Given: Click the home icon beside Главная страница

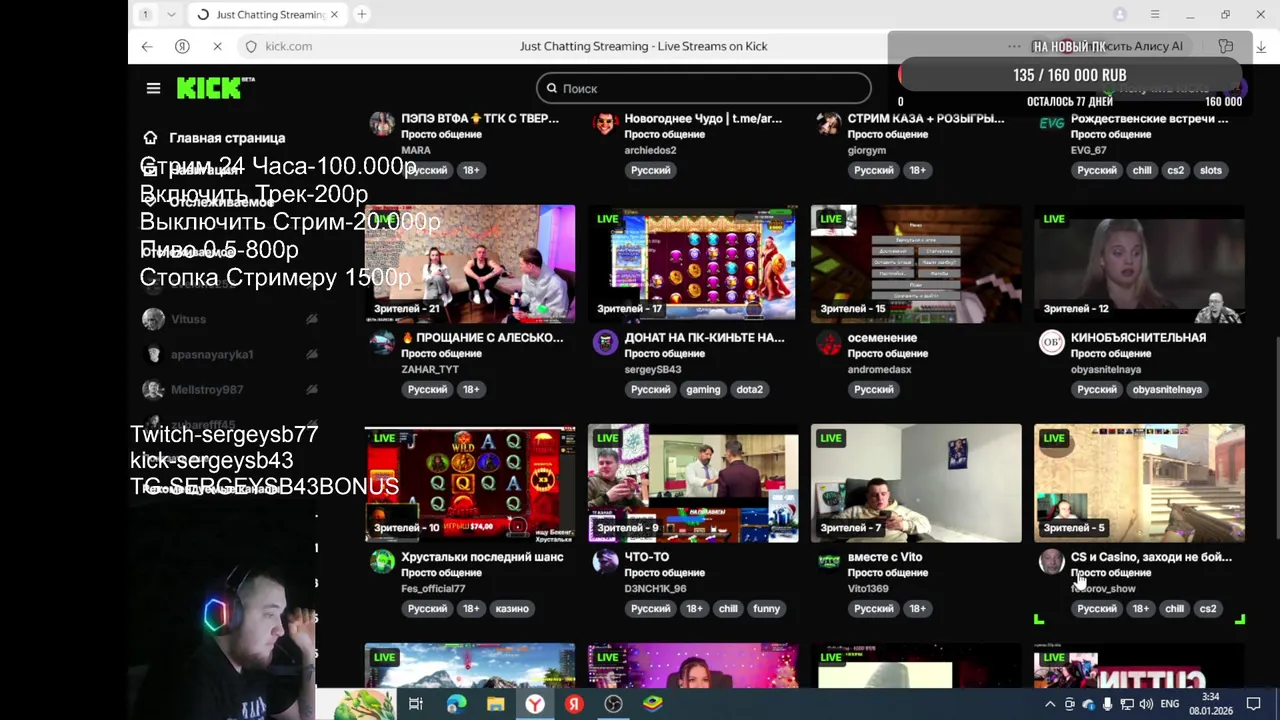Looking at the screenshot, I should 150,138.
